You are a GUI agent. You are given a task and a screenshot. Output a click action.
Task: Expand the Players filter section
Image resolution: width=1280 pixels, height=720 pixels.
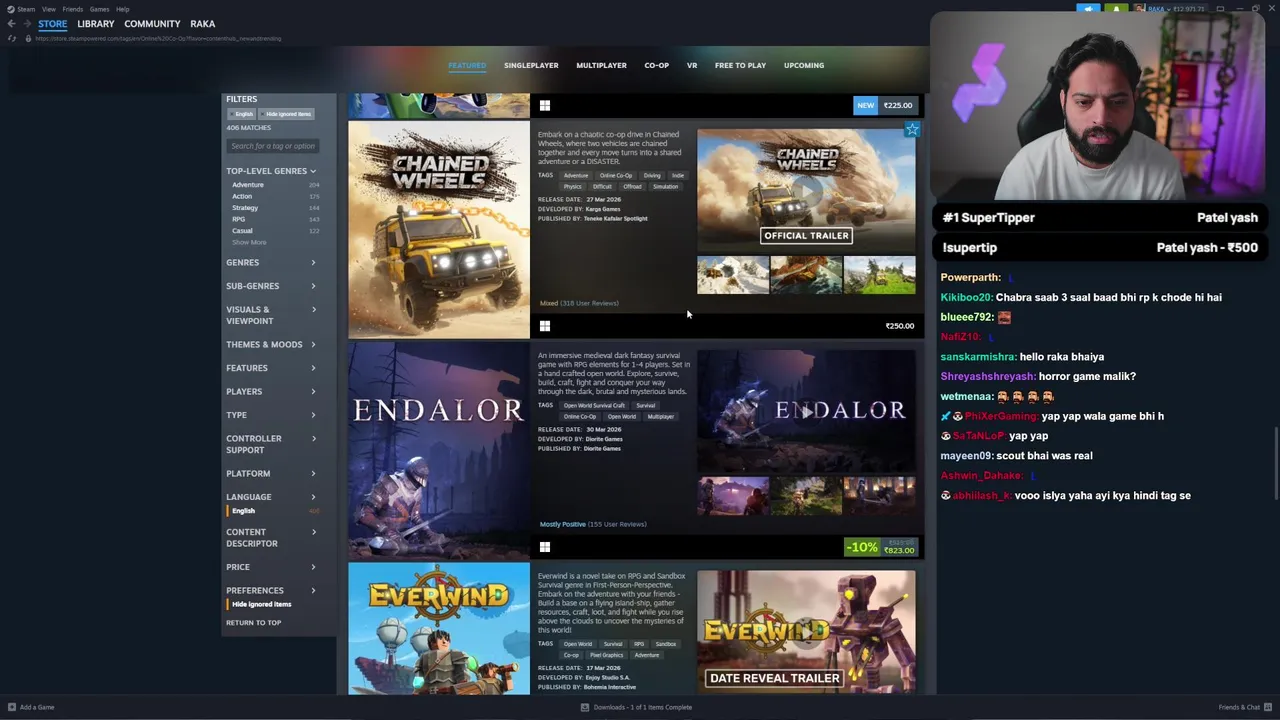point(271,391)
